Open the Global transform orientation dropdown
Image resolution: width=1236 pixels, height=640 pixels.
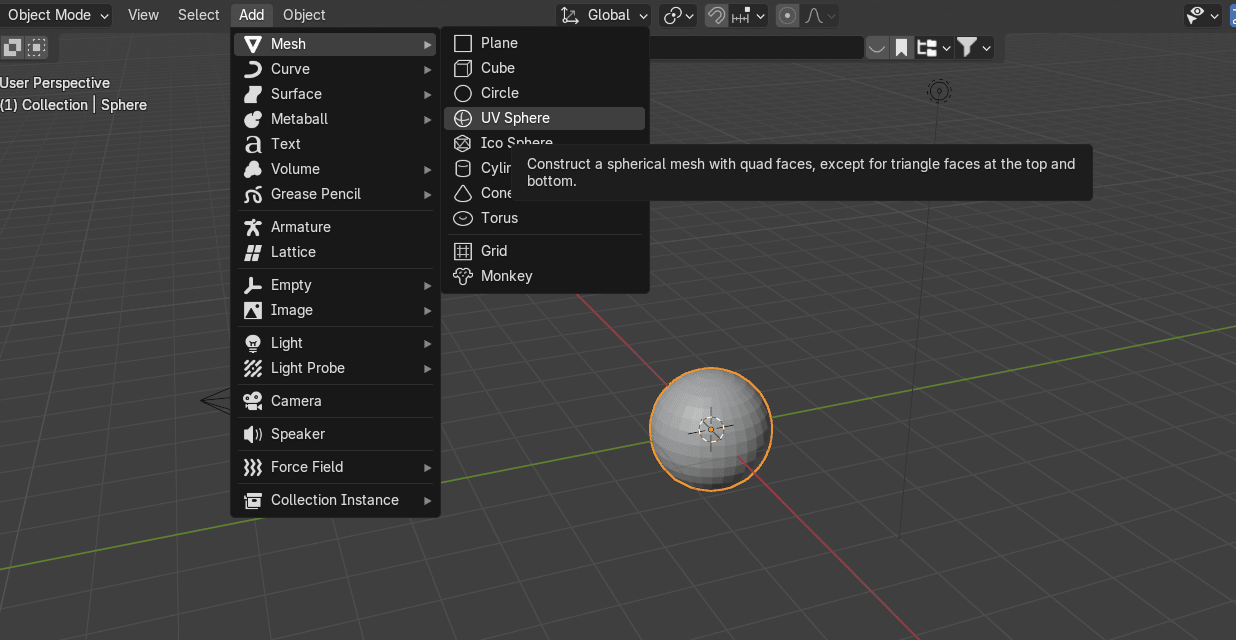(605, 15)
